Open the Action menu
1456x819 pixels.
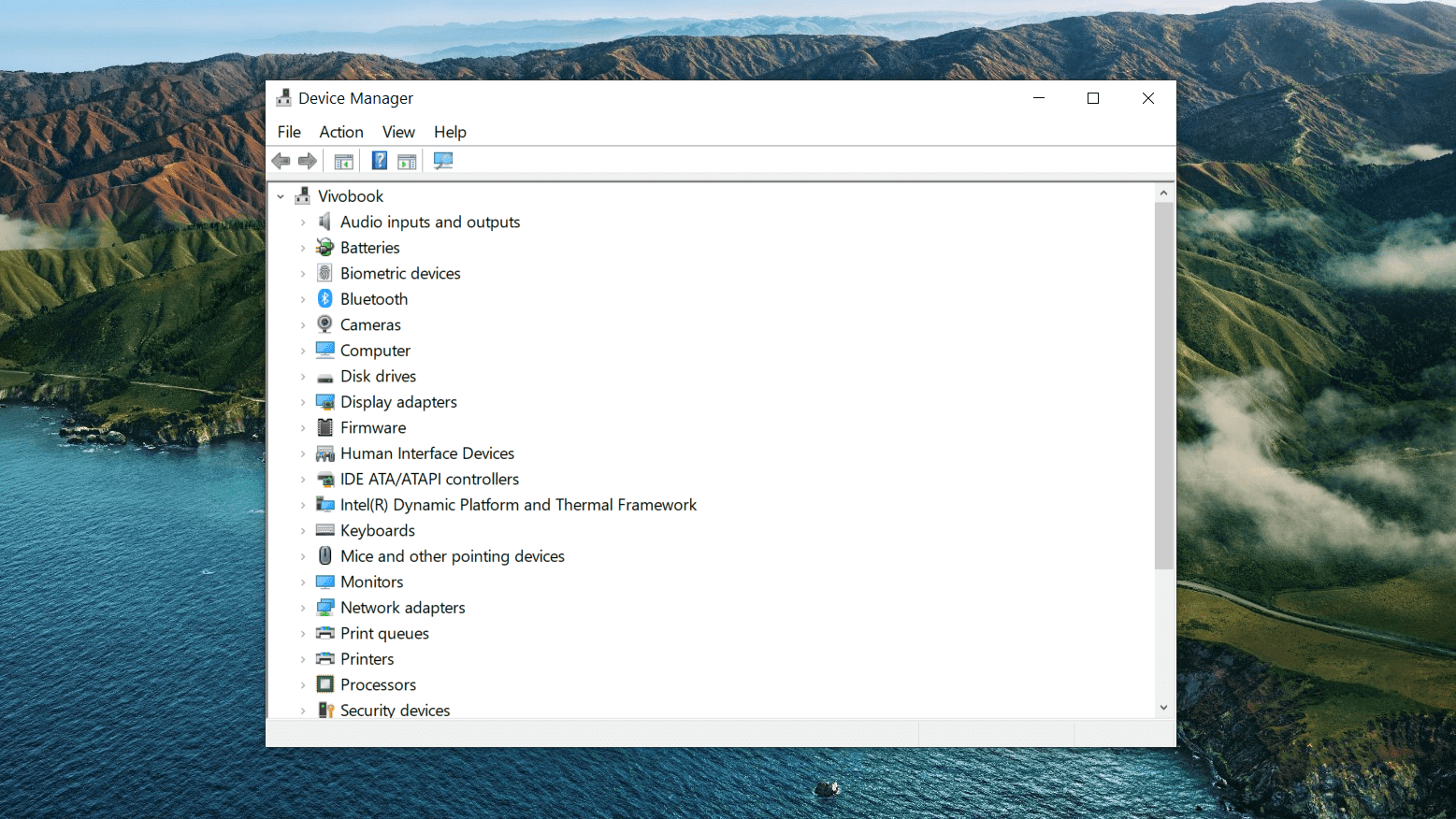click(341, 132)
